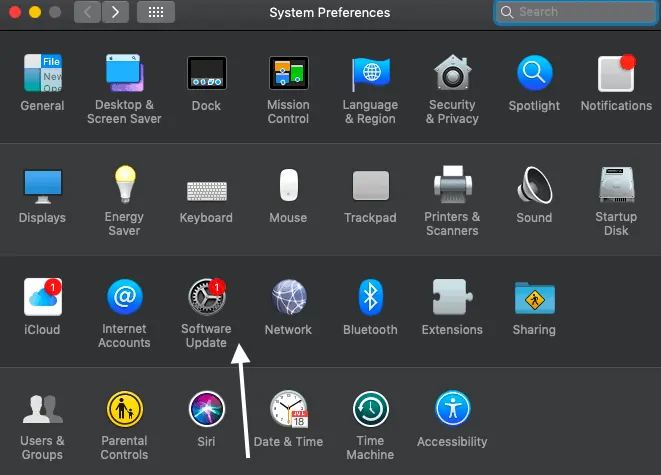Open Mission Control settings
This screenshot has height=475, width=661.
[x=288, y=74]
